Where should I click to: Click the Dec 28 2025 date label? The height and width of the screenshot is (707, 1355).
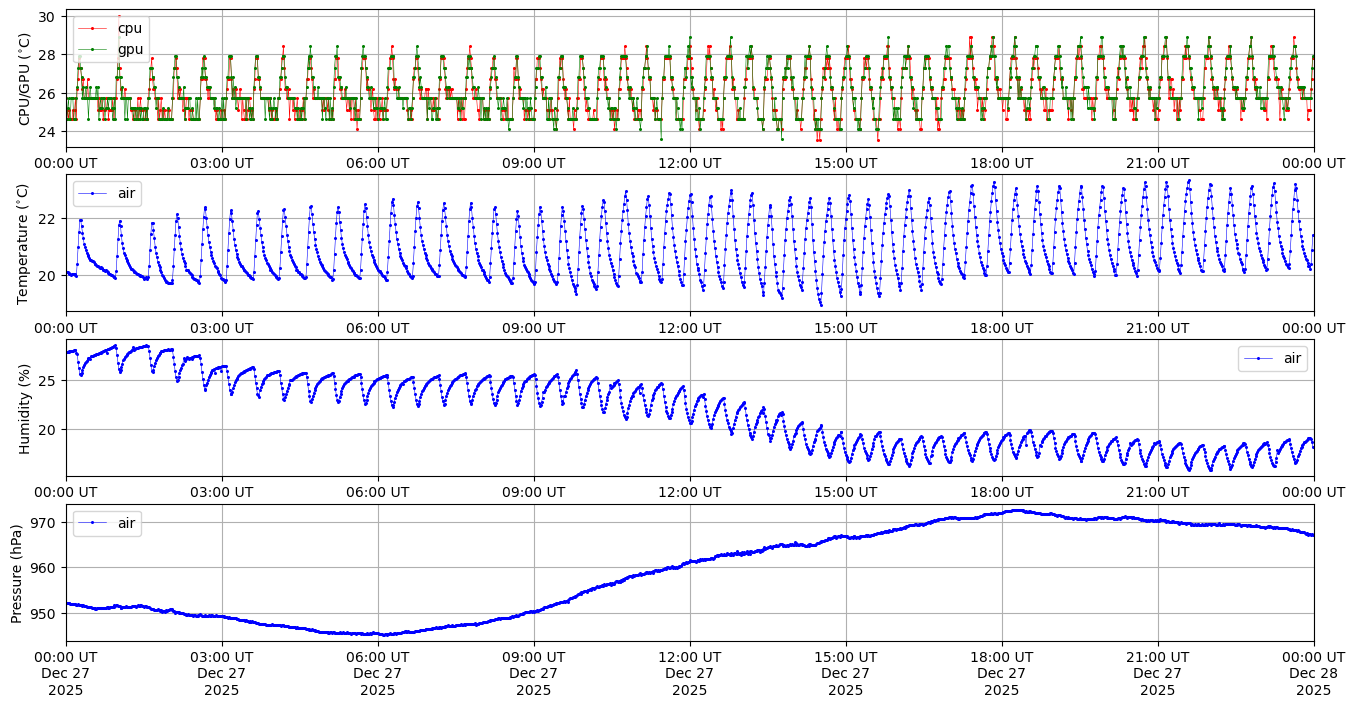tap(1313, 672)
